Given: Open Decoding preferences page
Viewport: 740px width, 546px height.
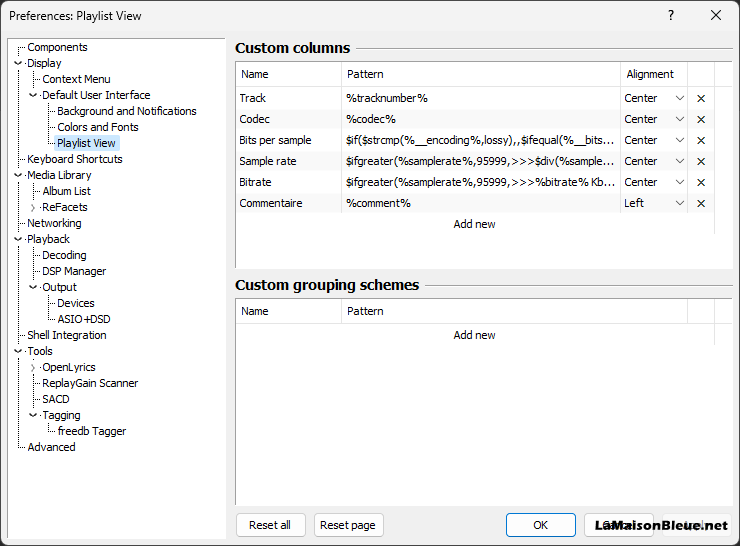Looking at the screenshot, I should [64, 255].
